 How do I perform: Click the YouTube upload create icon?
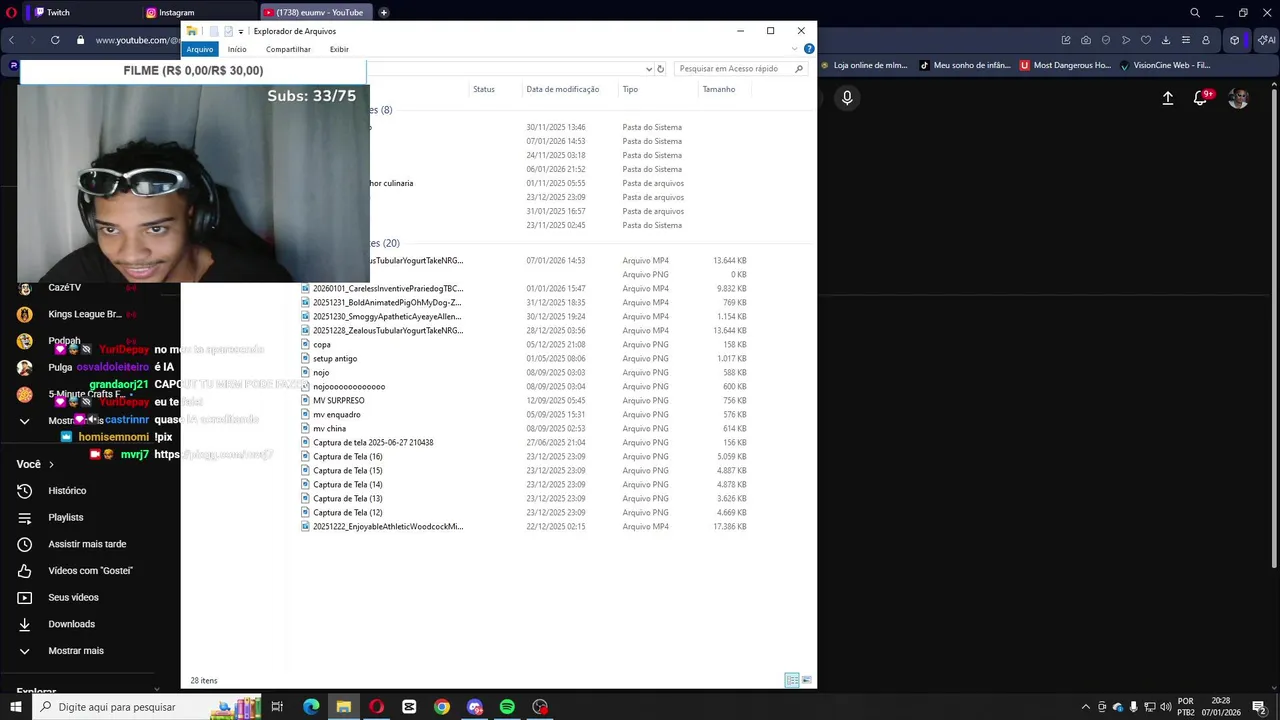coord(1167,98)
